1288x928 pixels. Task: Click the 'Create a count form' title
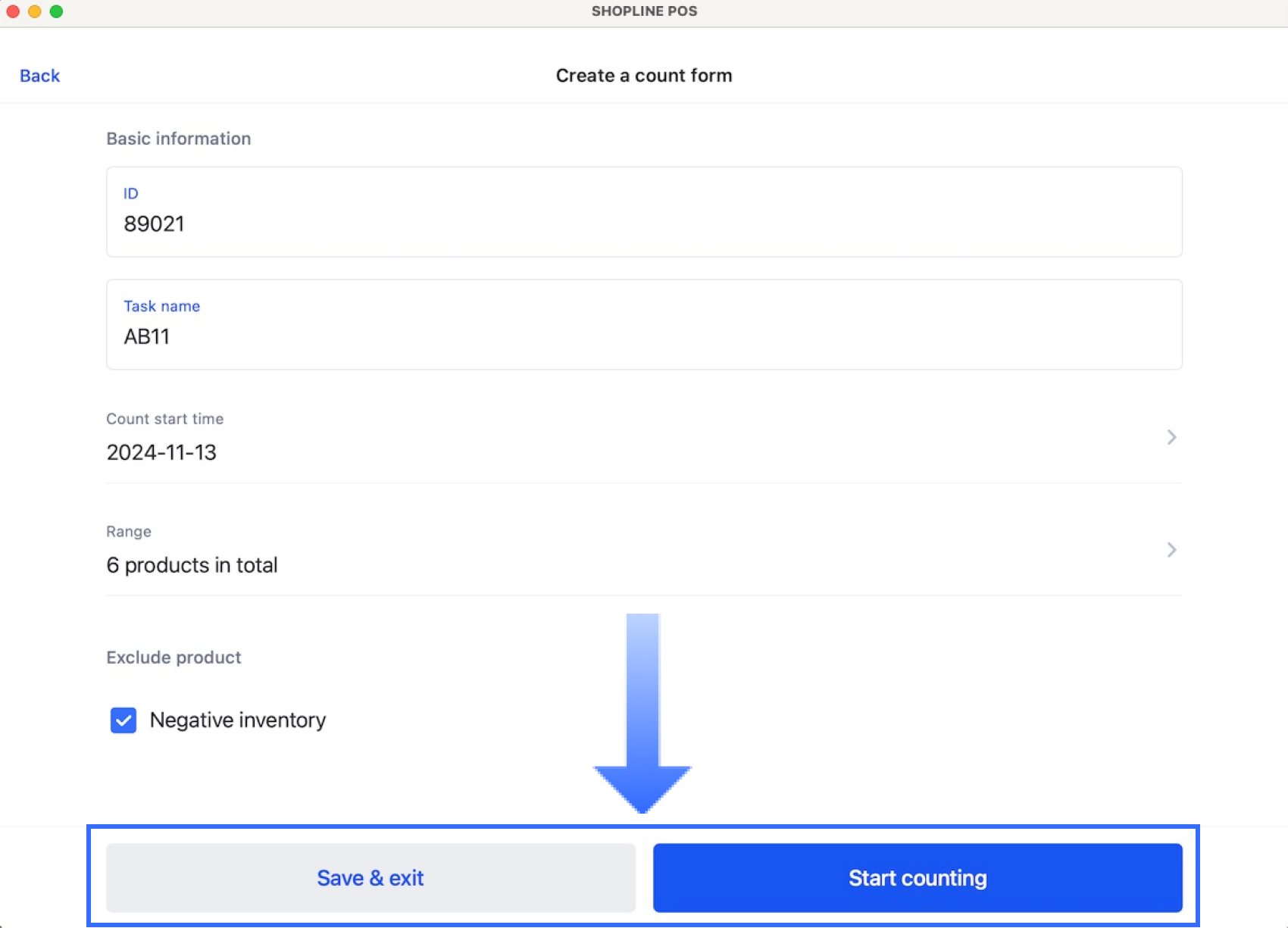(x=644, y=76)
